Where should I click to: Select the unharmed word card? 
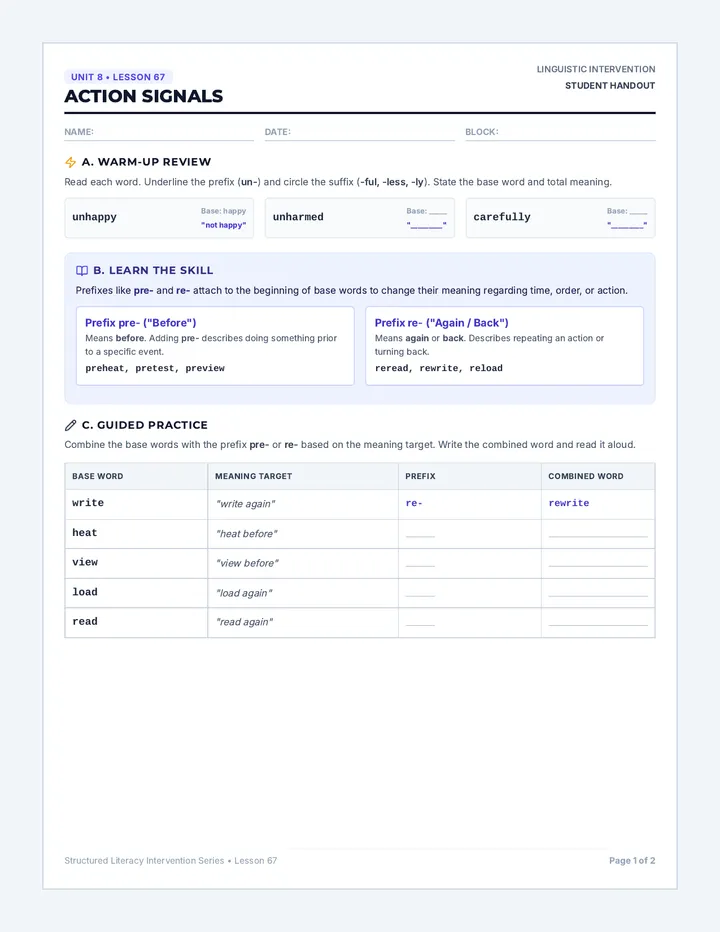coord(360,218)
